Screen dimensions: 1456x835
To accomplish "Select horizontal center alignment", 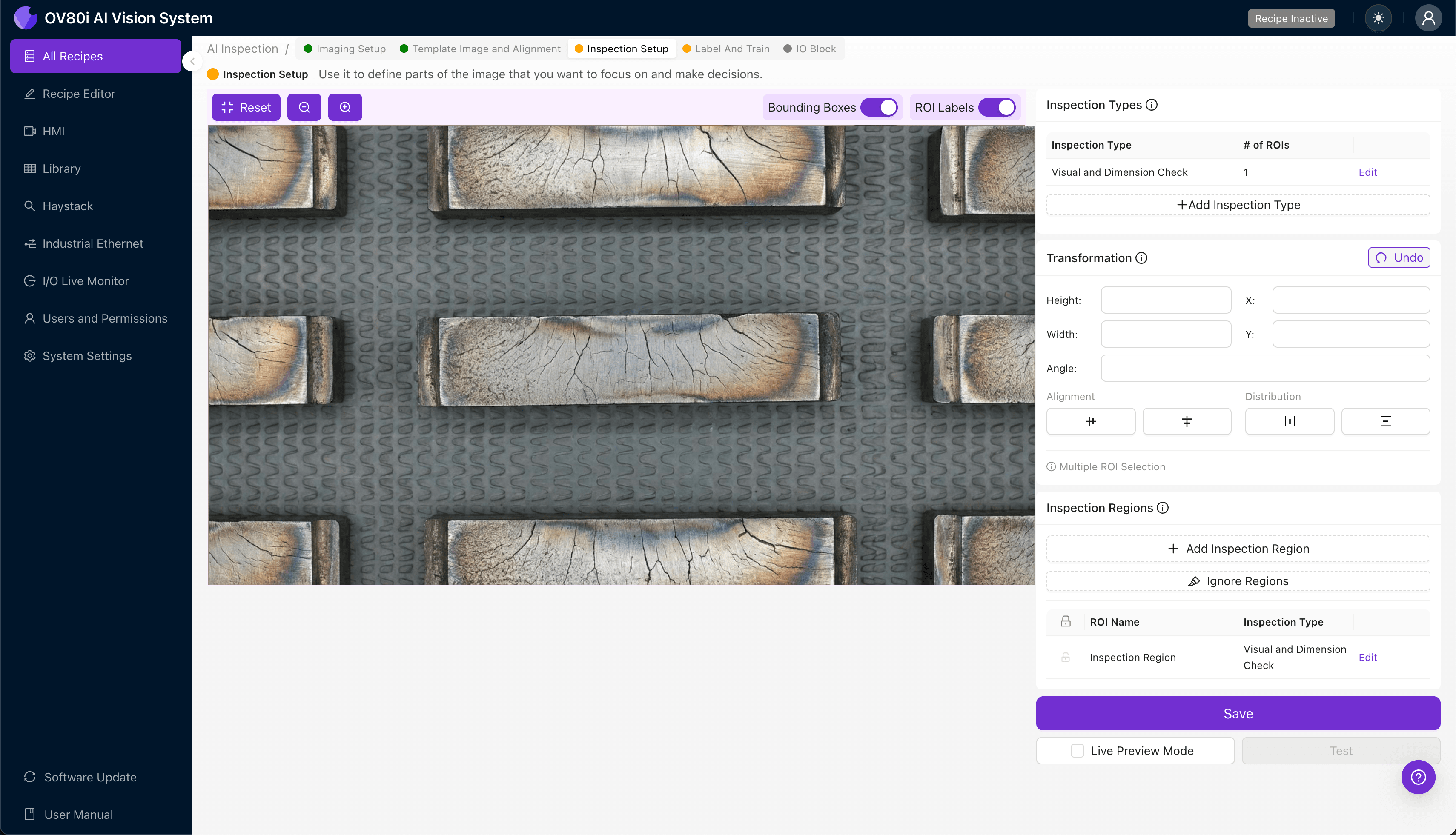I will (x=1091, y=421).
